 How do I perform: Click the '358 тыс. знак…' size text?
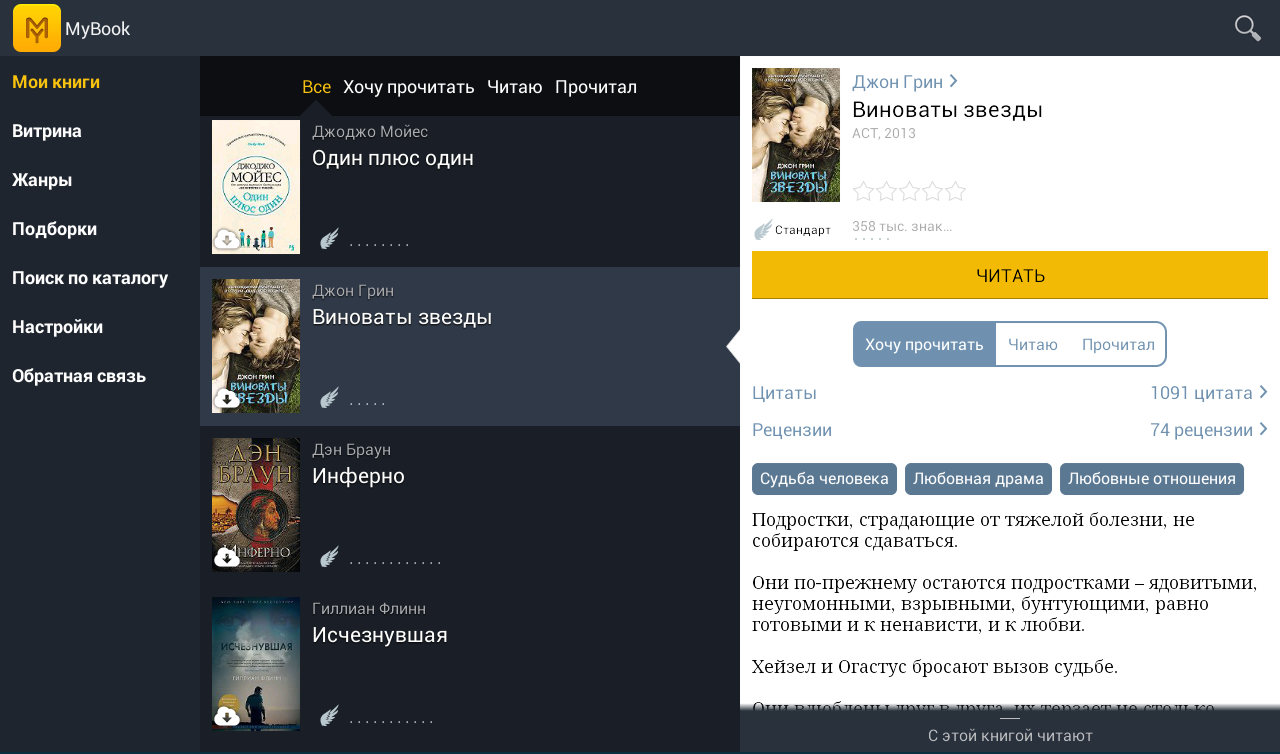[x=902, y=226]
